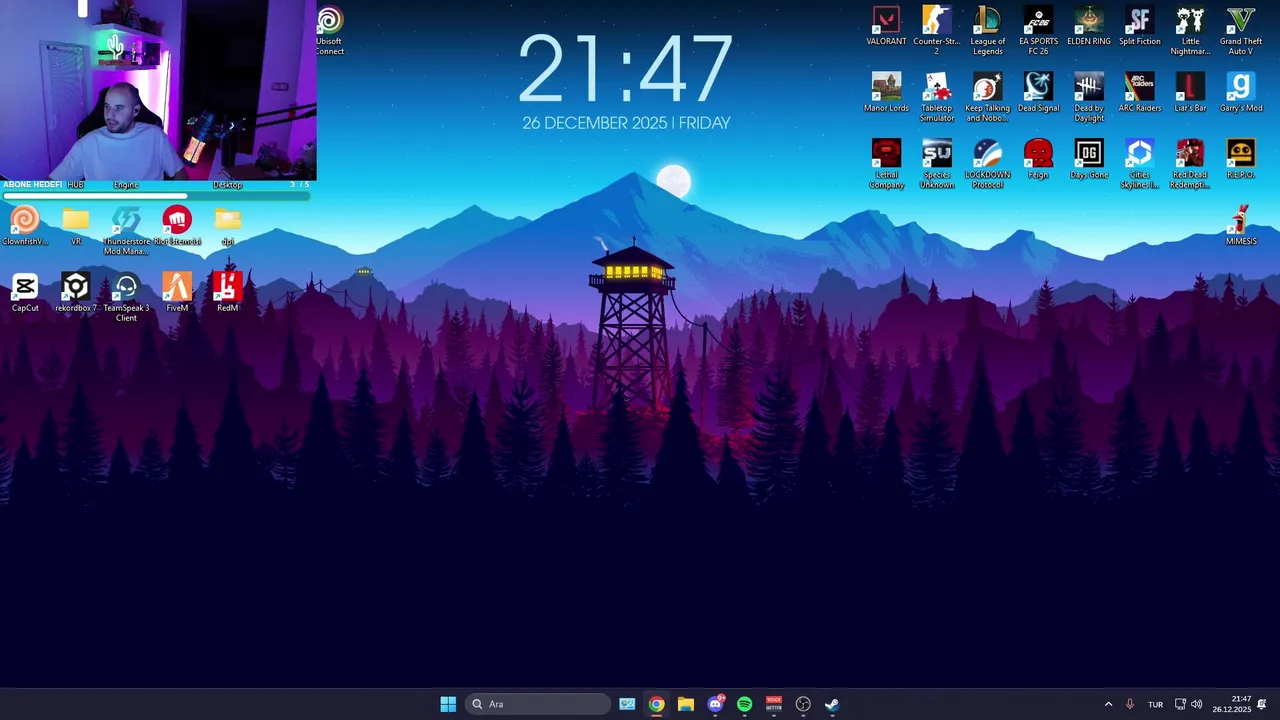
Task: Click the Liar's Bar desktop icon
Action: [x=1190, y=93]
